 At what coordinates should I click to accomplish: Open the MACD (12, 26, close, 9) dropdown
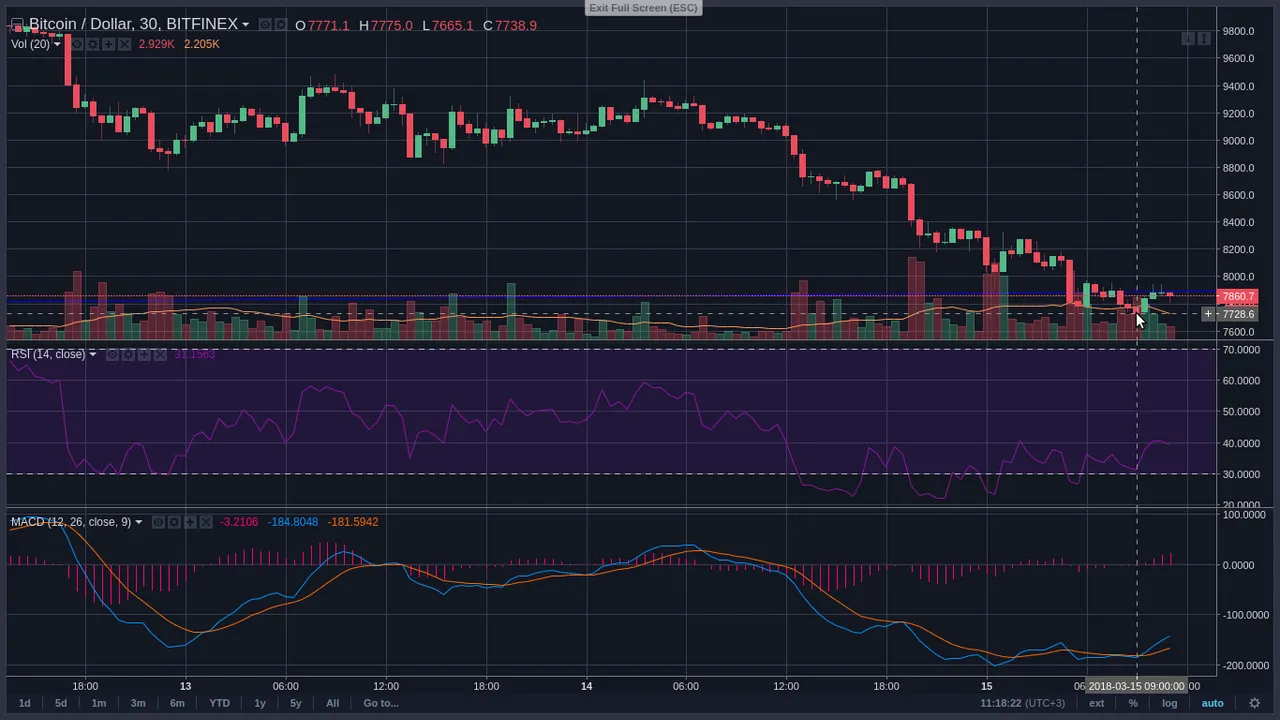point(139,522)
